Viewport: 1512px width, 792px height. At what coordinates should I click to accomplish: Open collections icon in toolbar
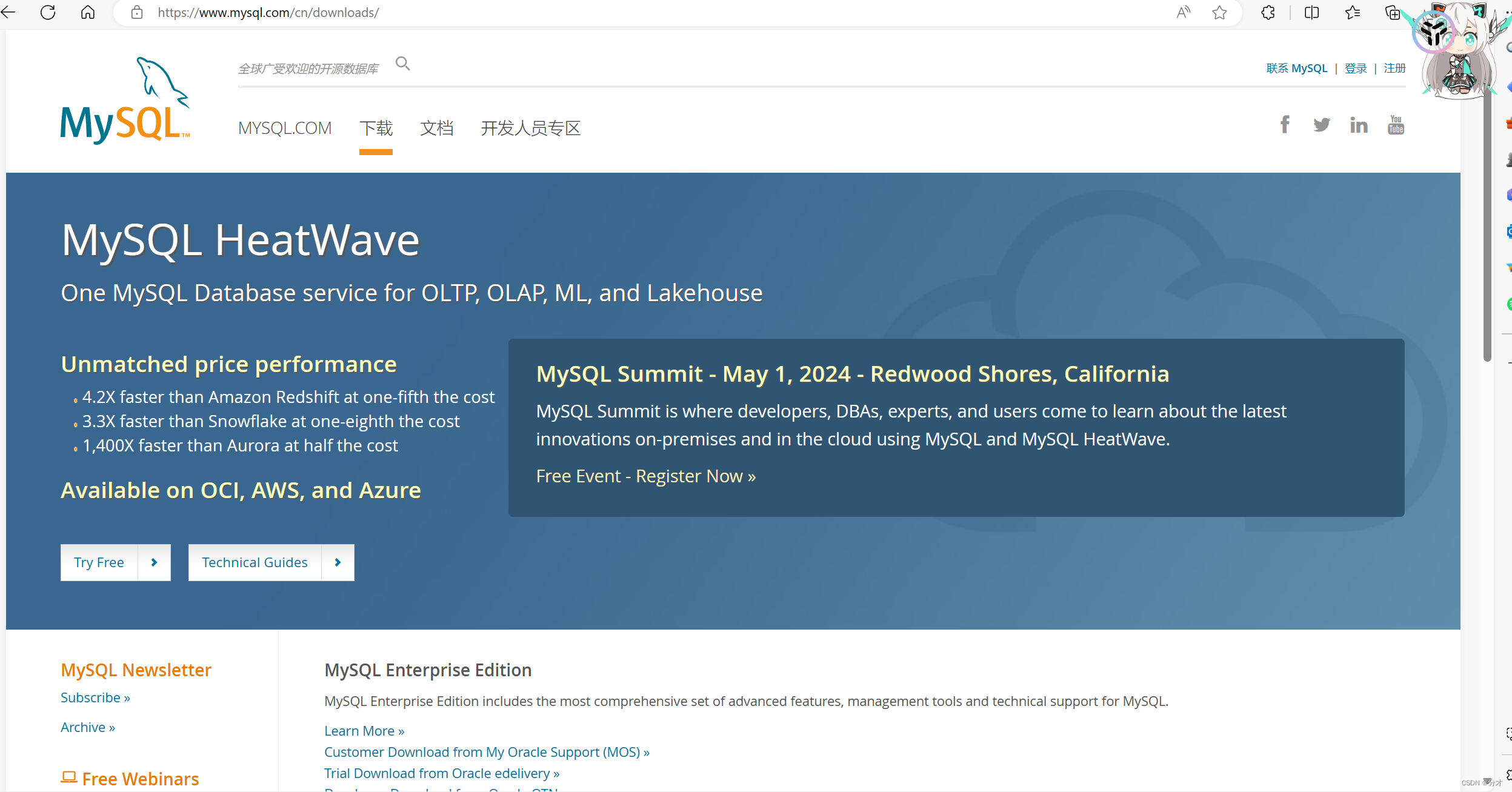pos(1393,12)
